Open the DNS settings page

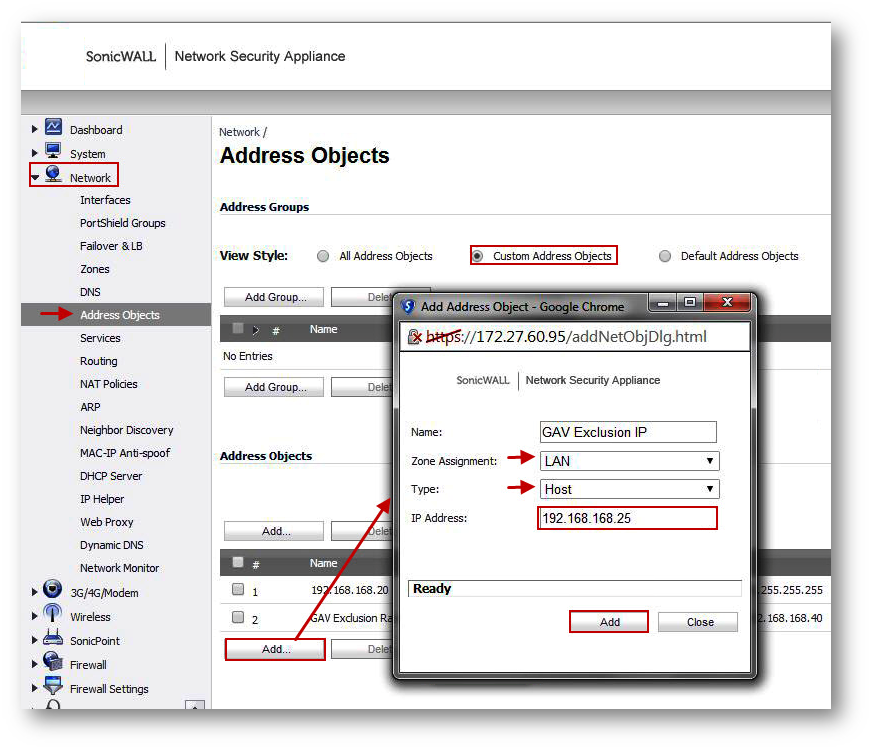click(x=90, y=292)
